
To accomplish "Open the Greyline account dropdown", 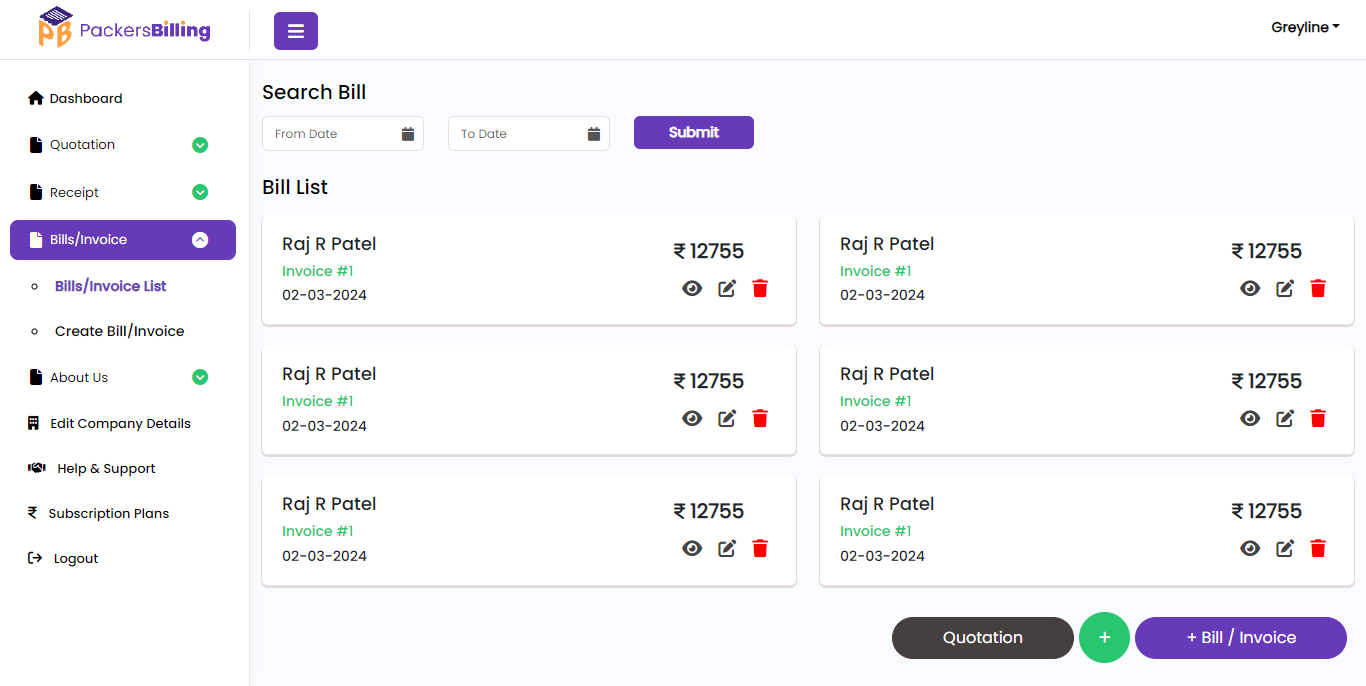I will click(x=1305, y=28).
